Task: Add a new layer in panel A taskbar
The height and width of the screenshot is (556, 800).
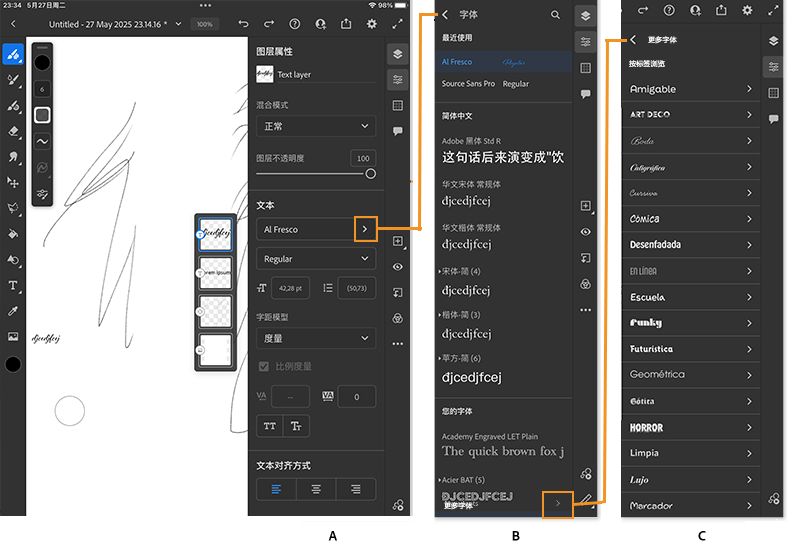Action: [398, 241]
